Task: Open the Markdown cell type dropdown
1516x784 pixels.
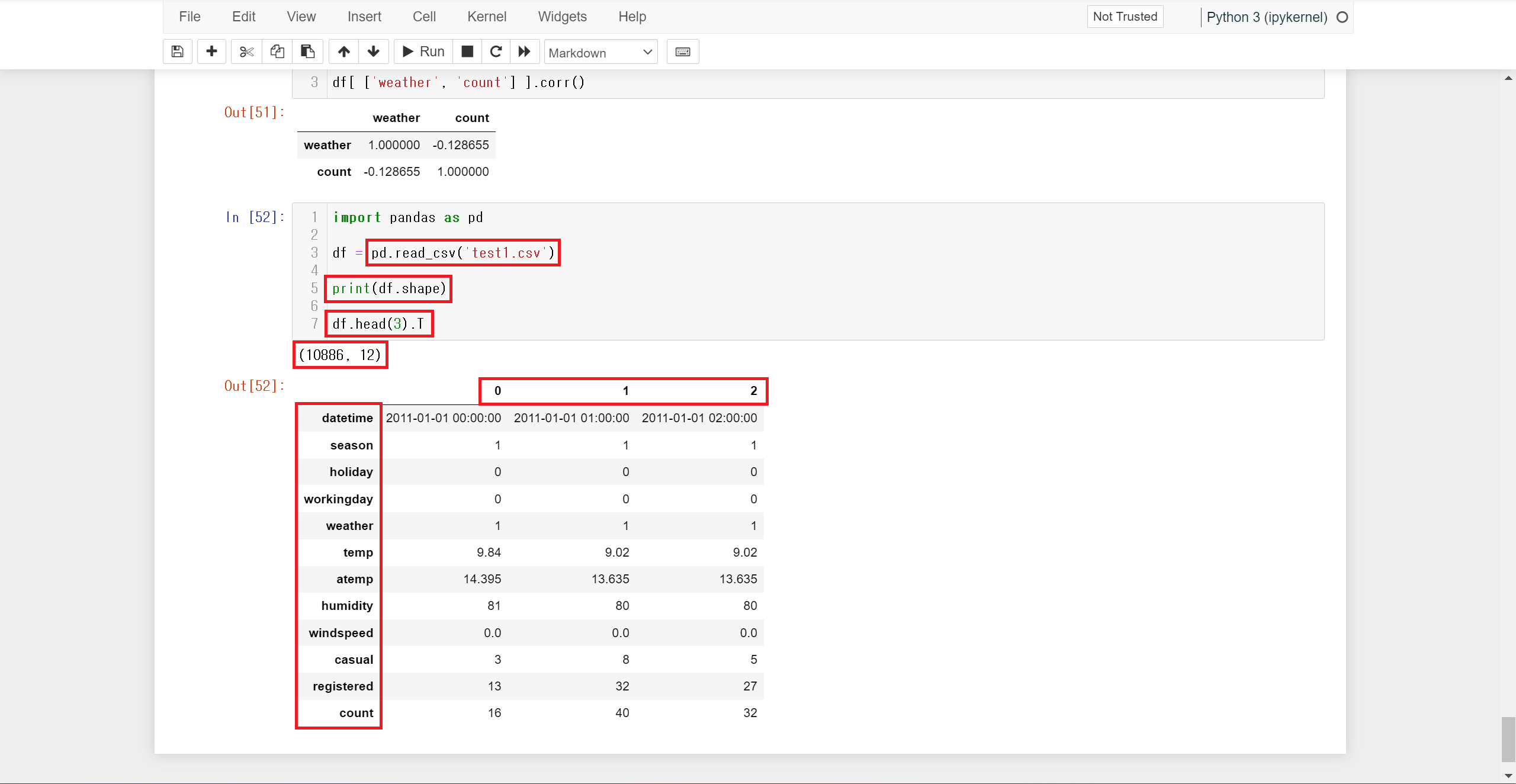Action: click(600, 53)
